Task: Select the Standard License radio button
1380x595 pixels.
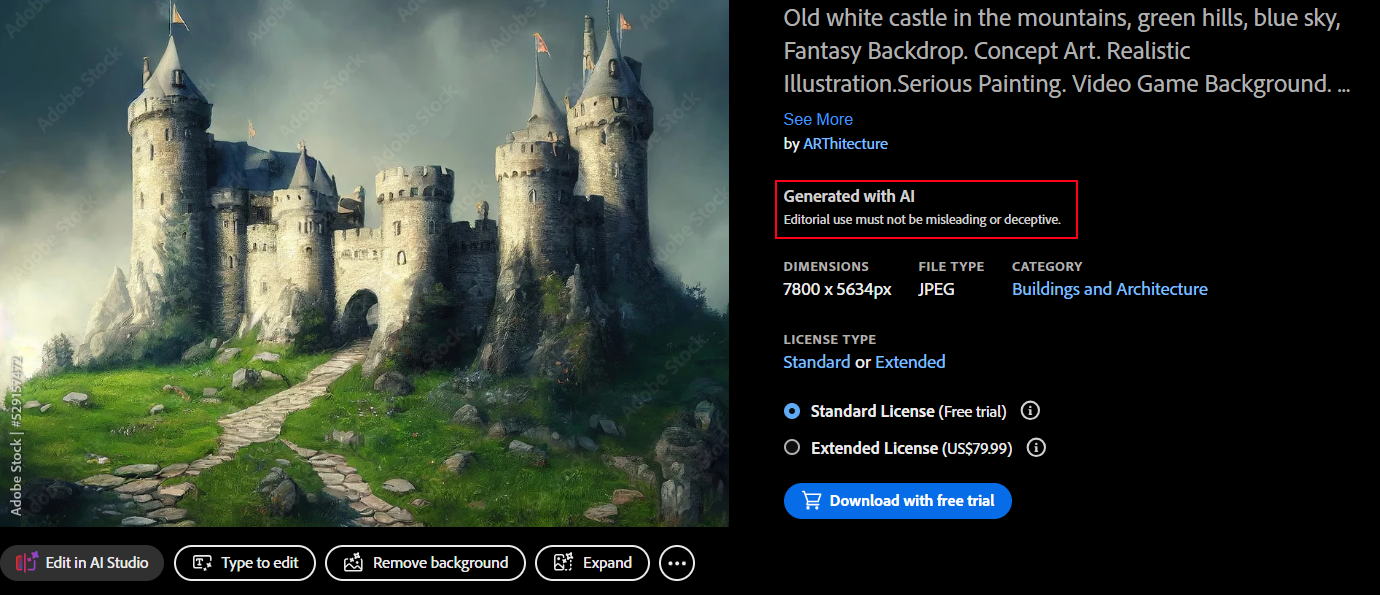Action: click(x=792, y=411)
